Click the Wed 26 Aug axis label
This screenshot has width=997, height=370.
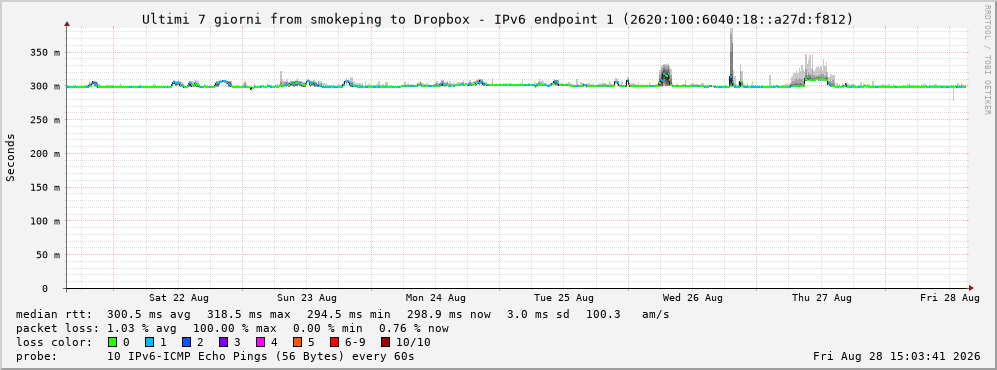point(692,298)
